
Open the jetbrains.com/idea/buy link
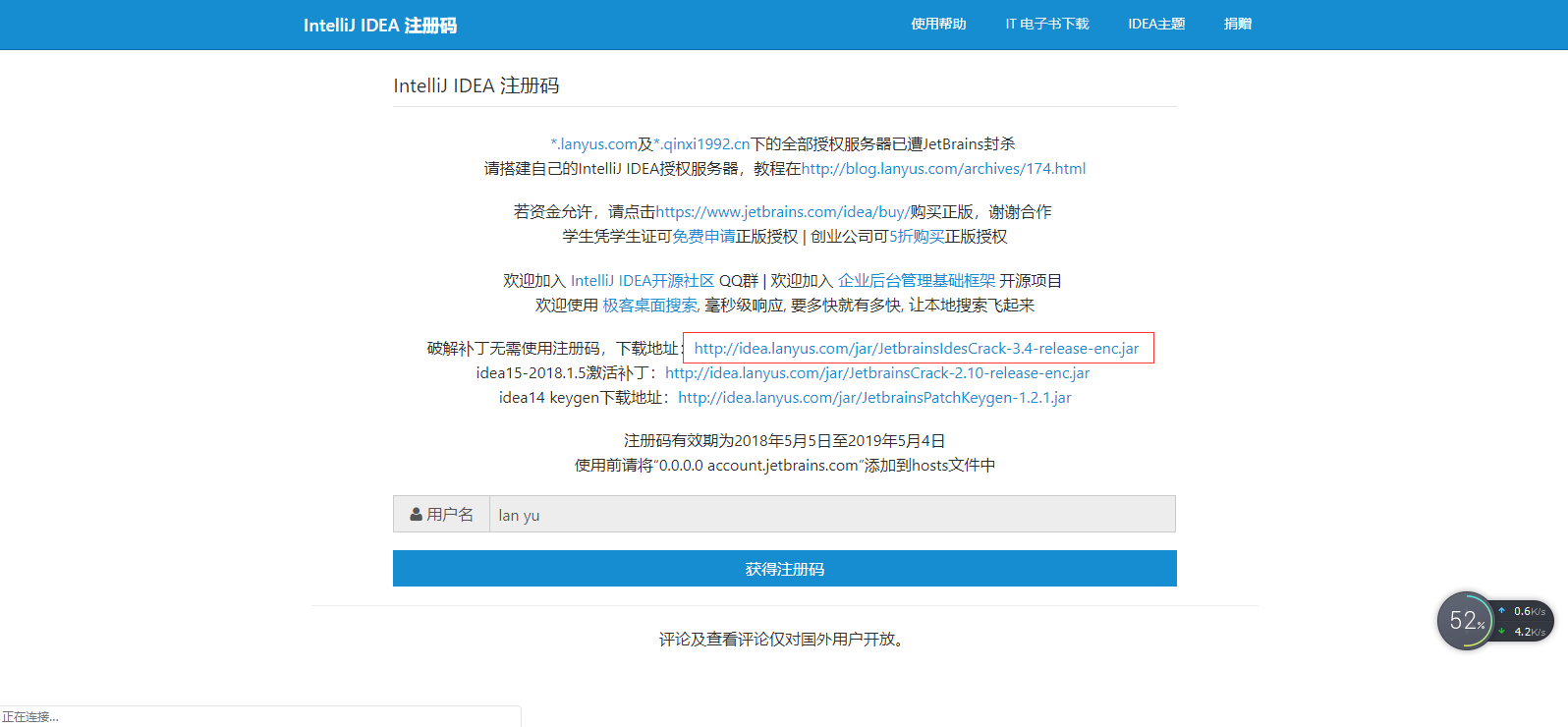coord(782,211)
